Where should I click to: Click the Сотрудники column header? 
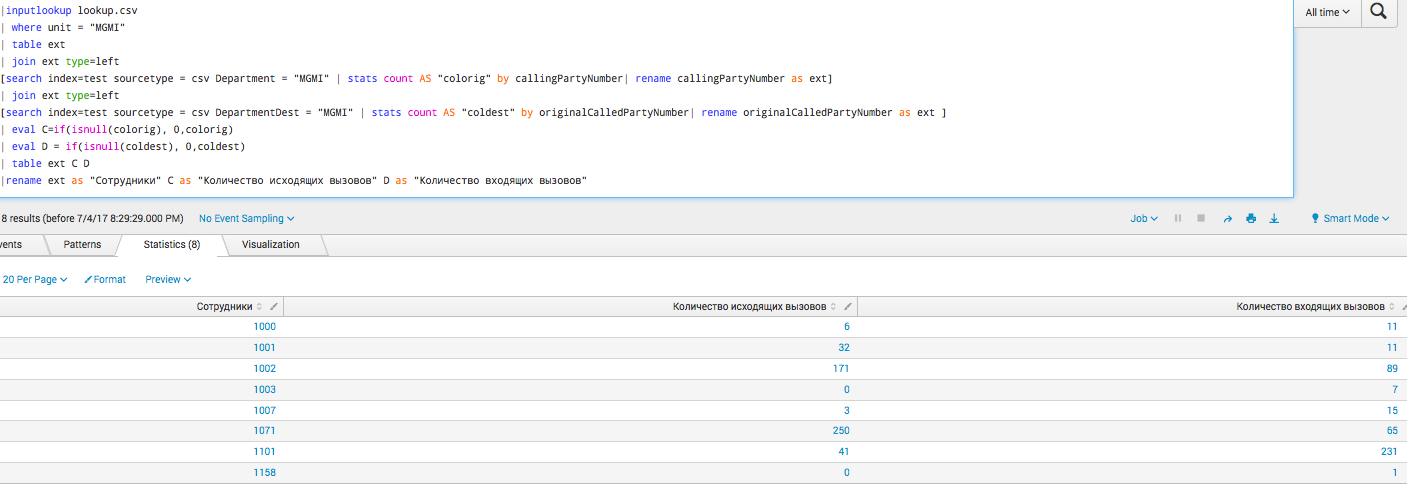point(142,307)
